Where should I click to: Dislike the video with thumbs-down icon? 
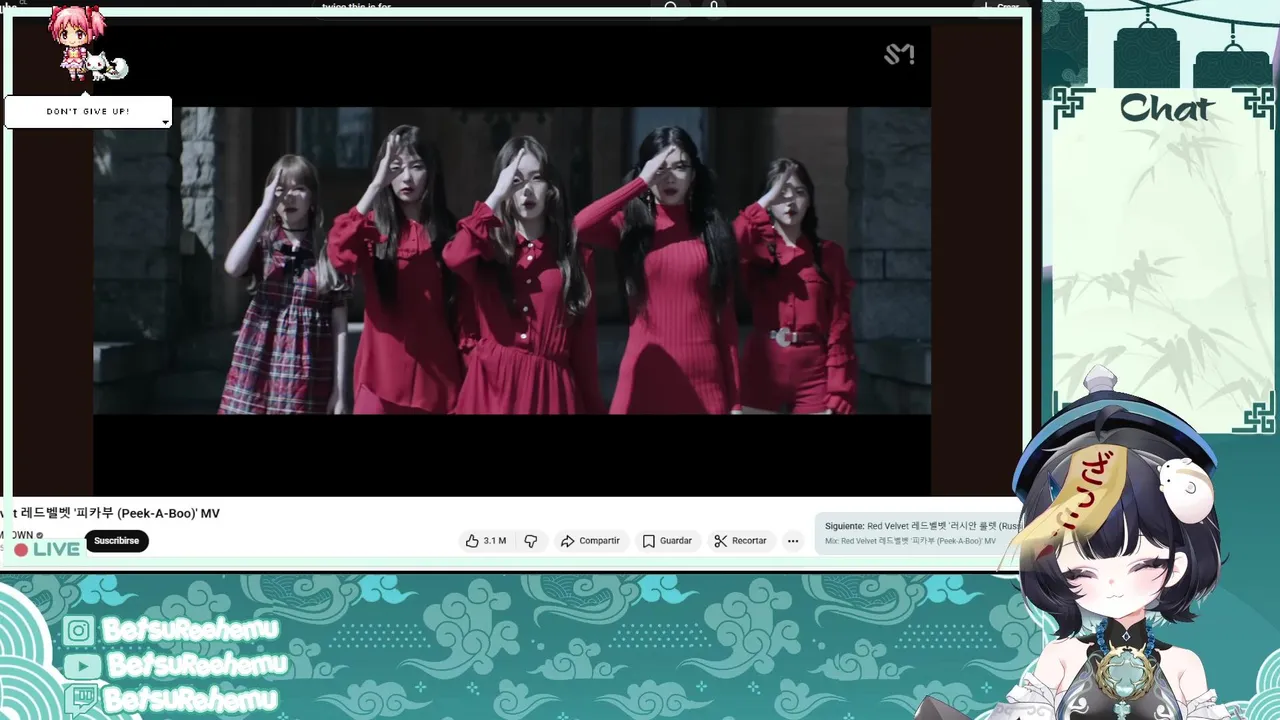tap(531, 541)
